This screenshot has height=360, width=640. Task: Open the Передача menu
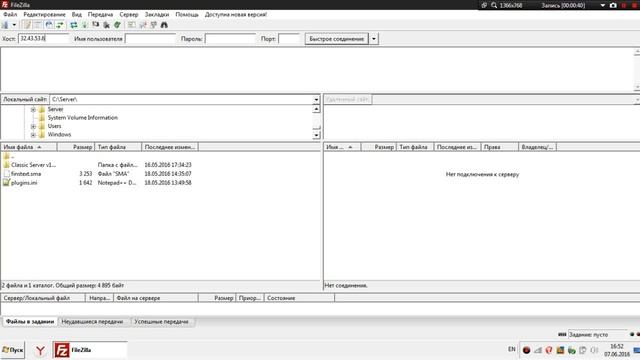(x=100, y=14)
